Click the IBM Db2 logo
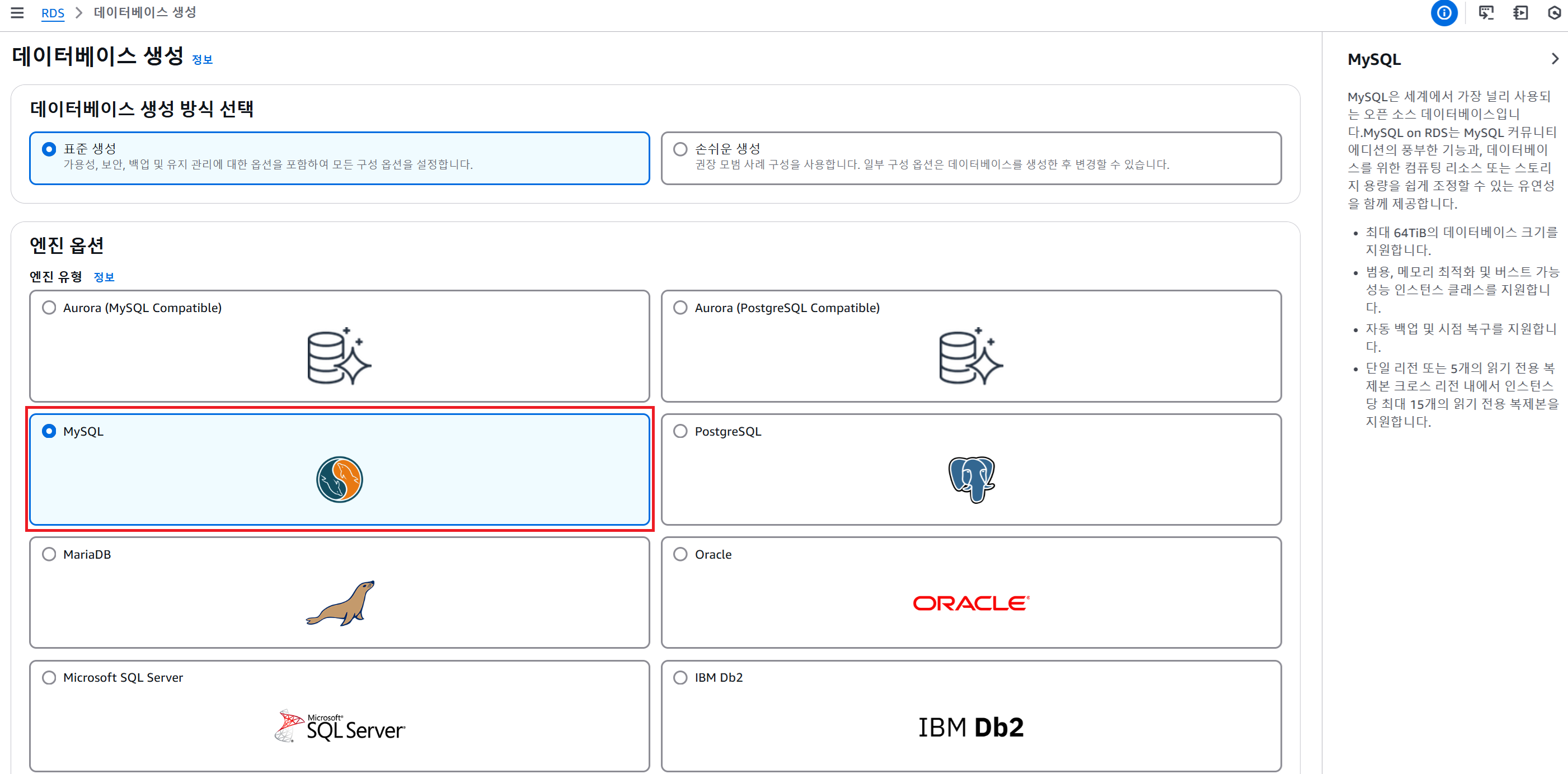Screen dimensions: 1568x774 (971, 727)
